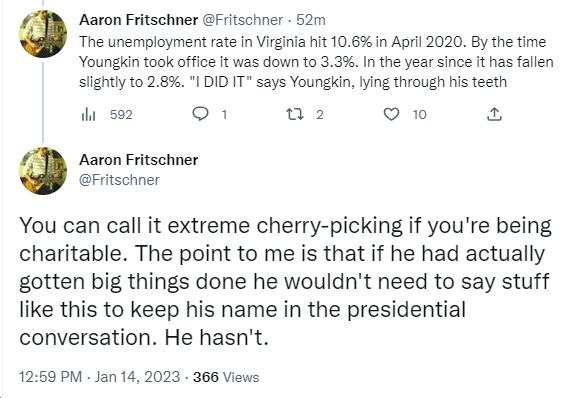
Task: Open the 12:59 PM Jan 14, 2023 timestamp
Action: pos(99,377)
